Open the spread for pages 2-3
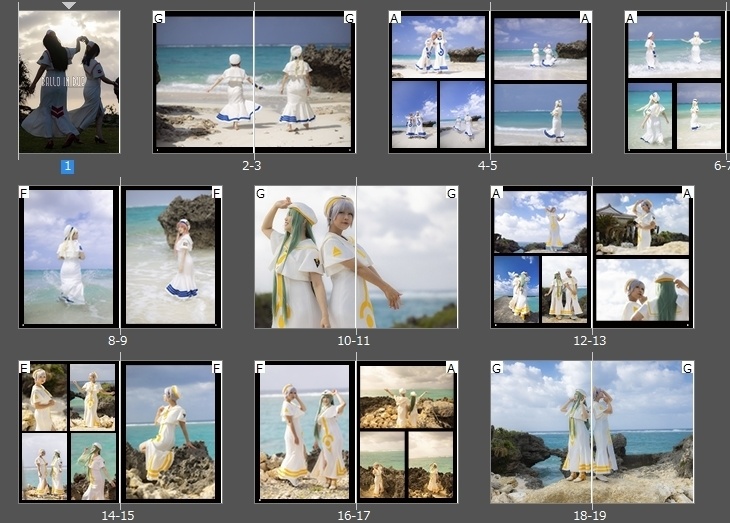The image size is (730, 523). (254, 82)
